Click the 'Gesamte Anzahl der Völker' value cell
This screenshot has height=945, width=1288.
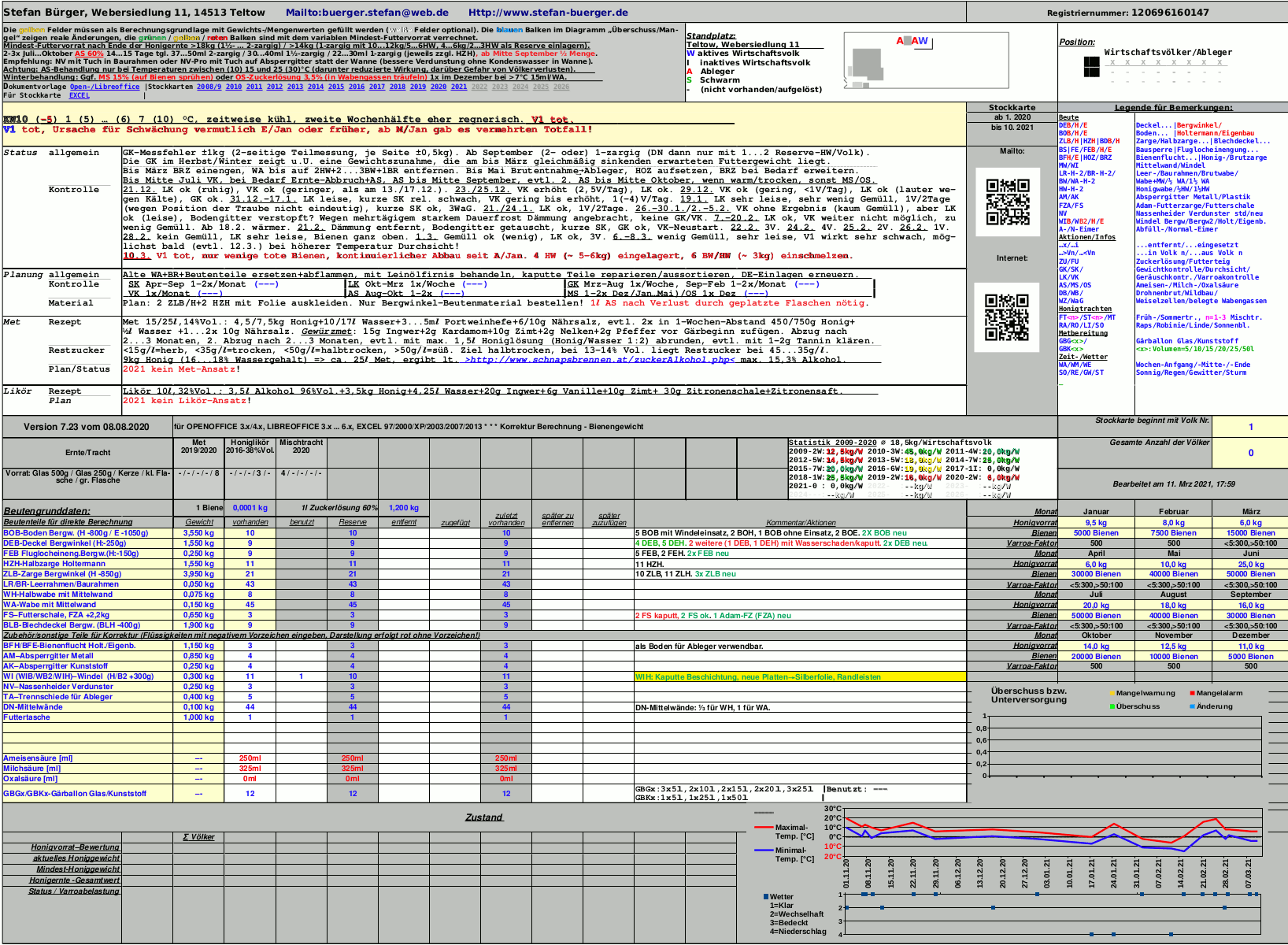[x=1250, y=453]
